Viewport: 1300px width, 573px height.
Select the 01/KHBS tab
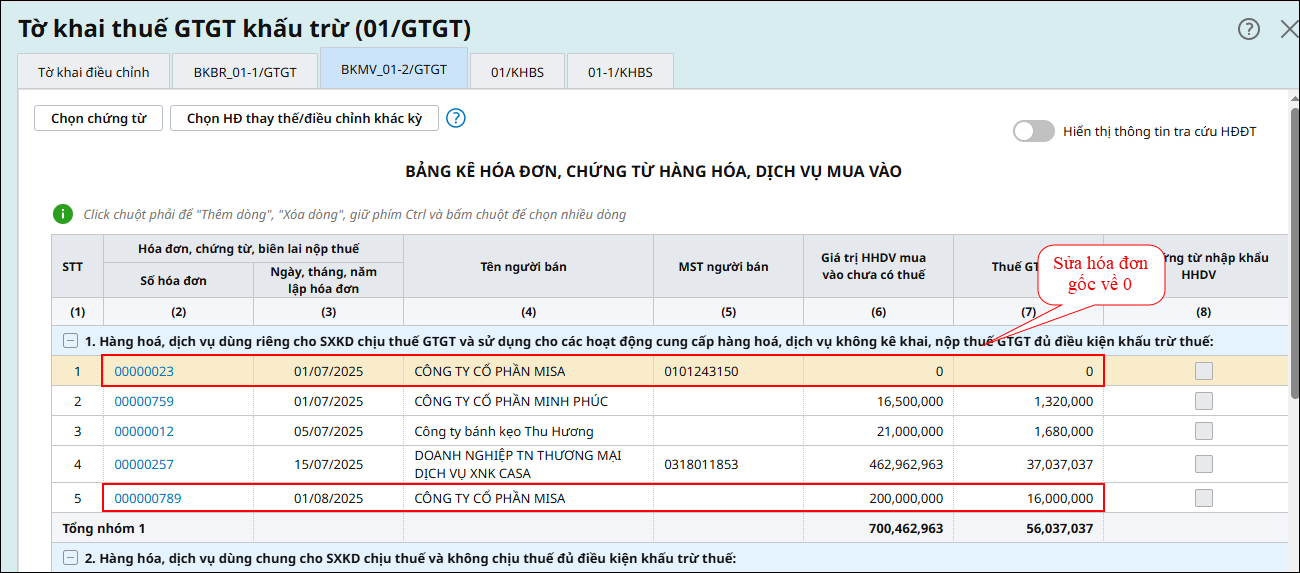[516, 72]
